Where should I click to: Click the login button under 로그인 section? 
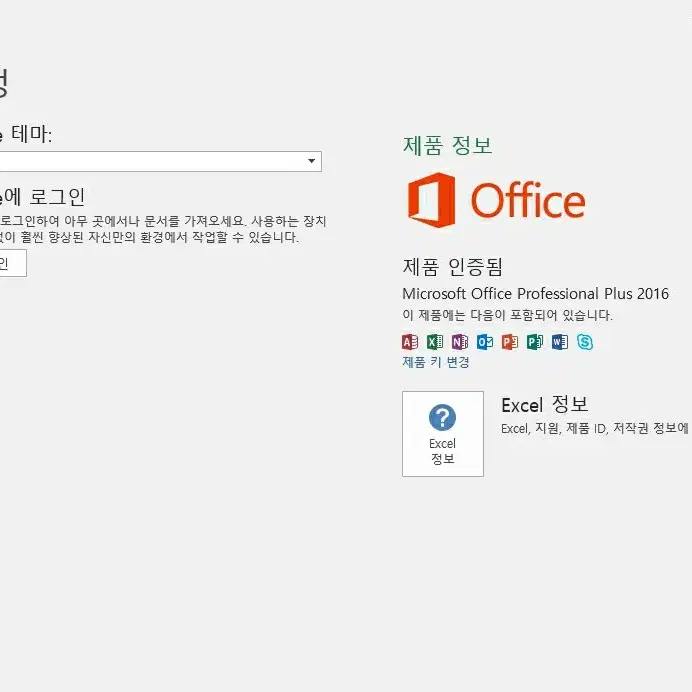pyautogui.click(x=12, y=263)
